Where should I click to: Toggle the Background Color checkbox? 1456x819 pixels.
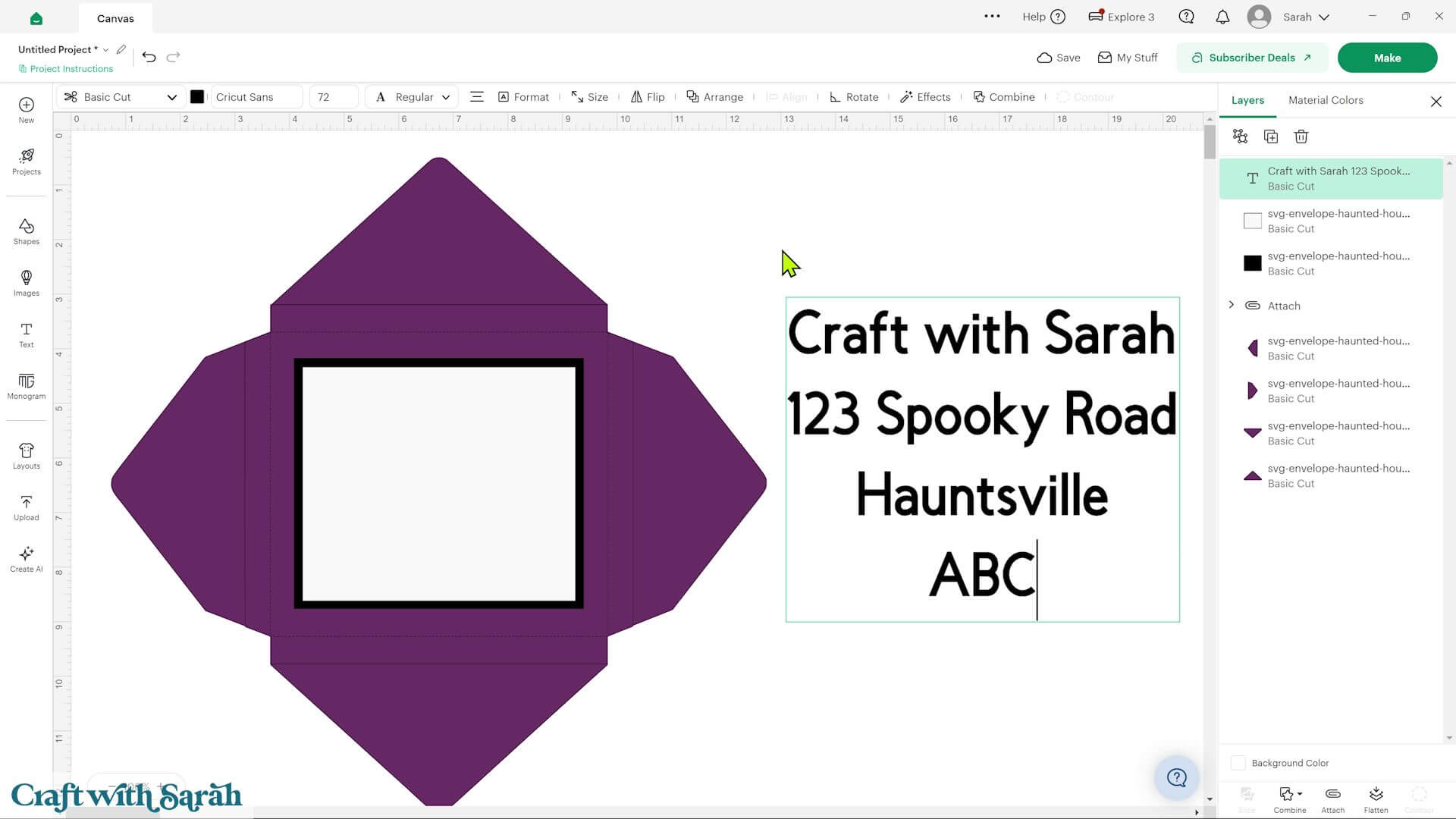[1238, 763]
